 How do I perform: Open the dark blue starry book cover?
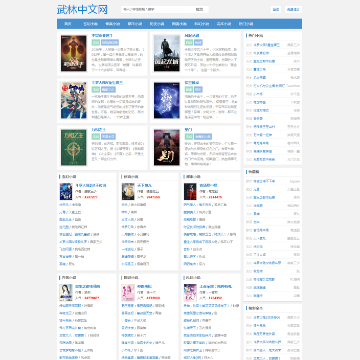pos(167,100)
